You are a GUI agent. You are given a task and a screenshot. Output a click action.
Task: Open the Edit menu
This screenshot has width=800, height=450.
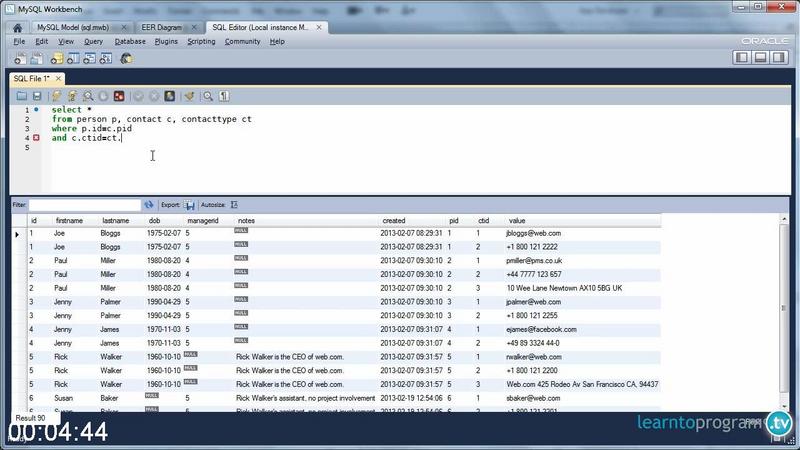pyautogui.click(x=41, y=41)
